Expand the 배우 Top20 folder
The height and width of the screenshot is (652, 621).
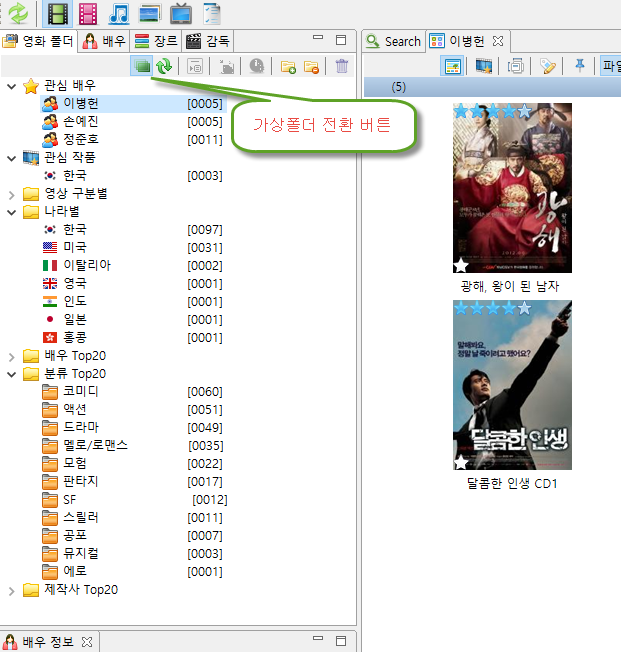12,356
